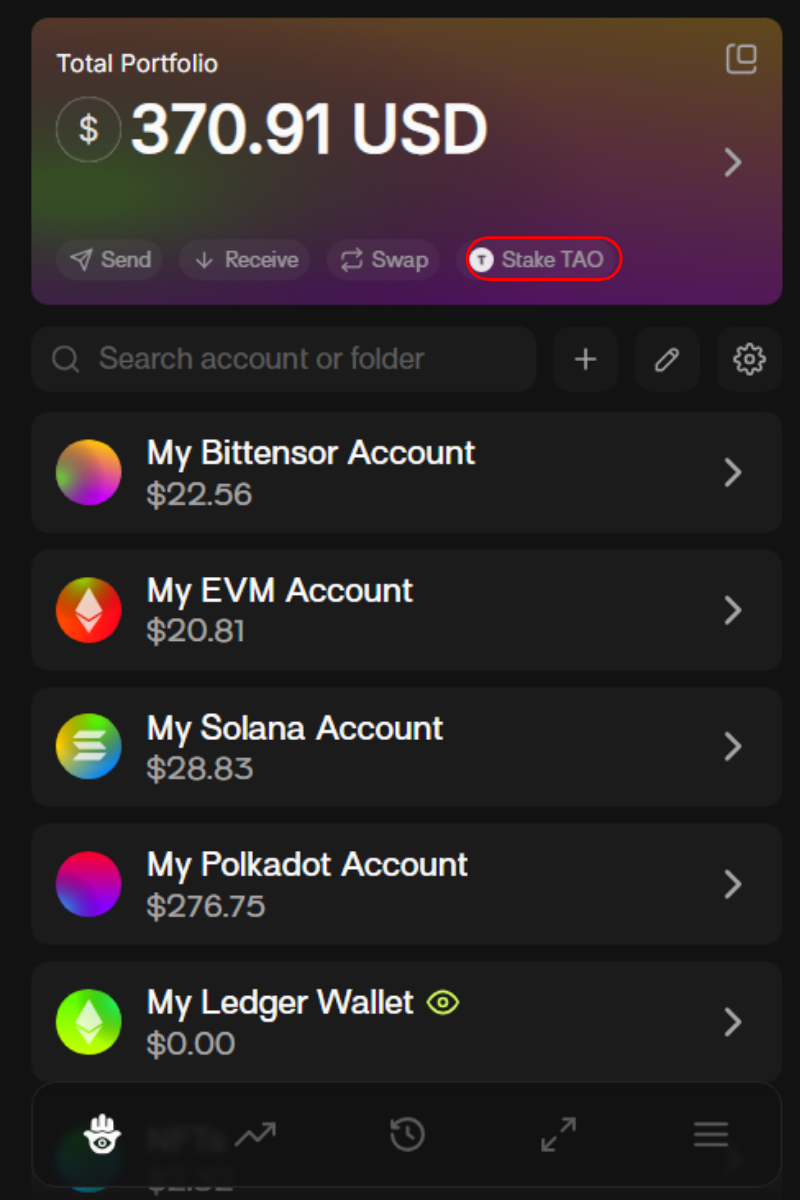Expand My Bittensor Account chevron
The width and height of the screenshot is (800, 1200).
(x=733, y=473)
